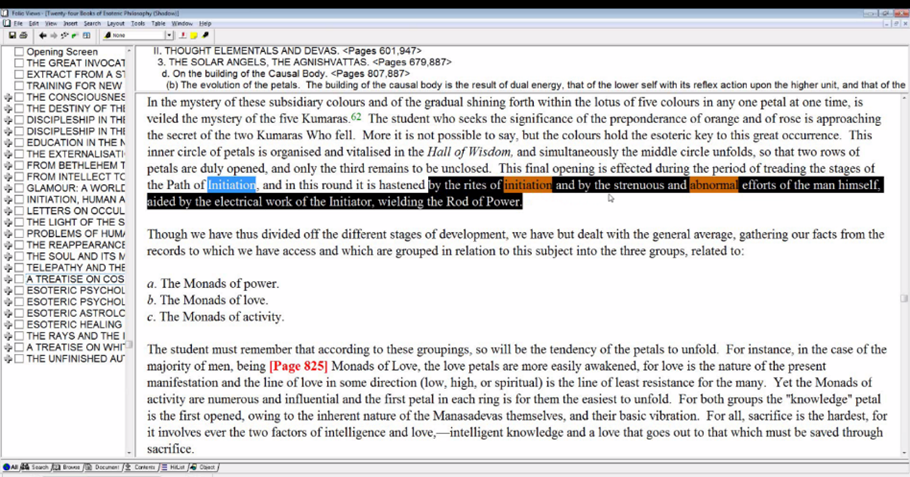Open the Table menu
Image resolution: width=910 pixels, height=477 pixels.
[158, 24]
